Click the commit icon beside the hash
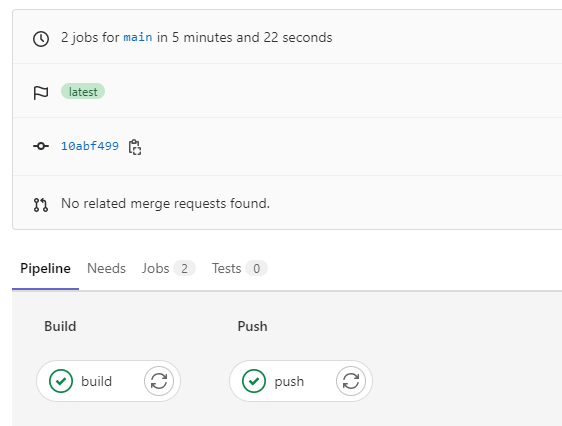 [41, 146]
